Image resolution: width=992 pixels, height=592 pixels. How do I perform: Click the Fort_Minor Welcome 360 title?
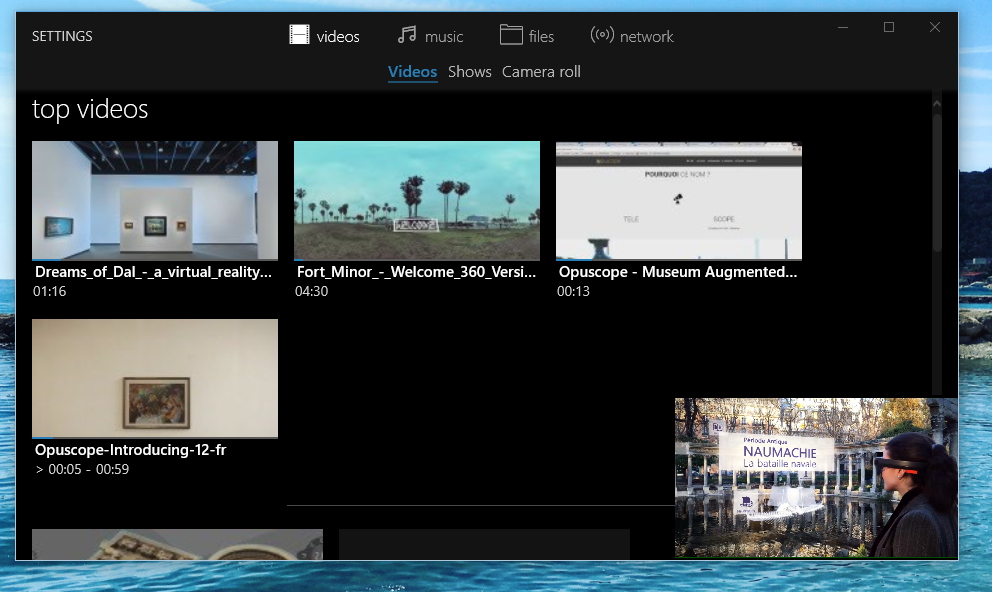pos(416,272)
